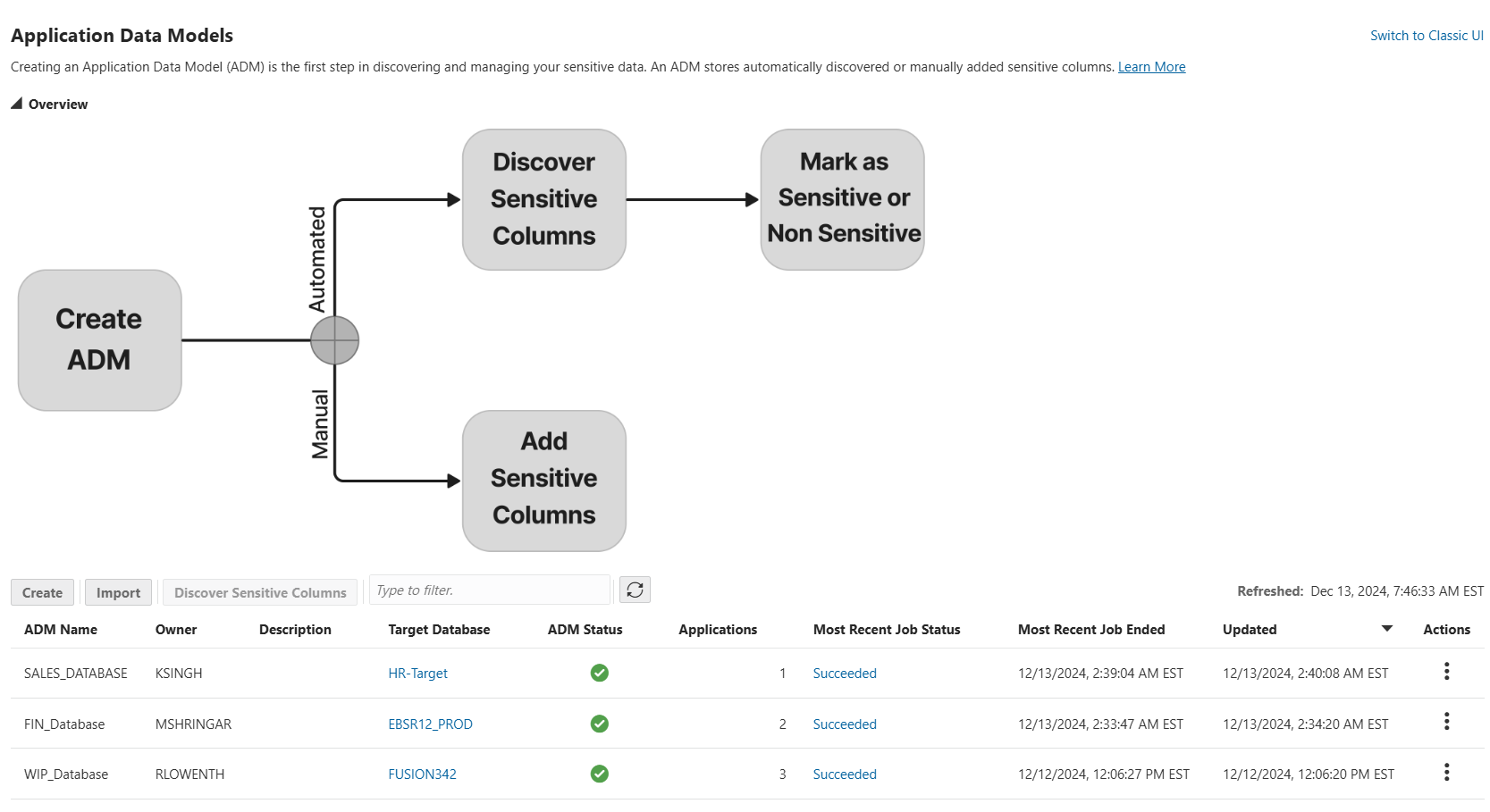Create a new Application Data Model
This screenshot has width=1490, height=812.
42,591
